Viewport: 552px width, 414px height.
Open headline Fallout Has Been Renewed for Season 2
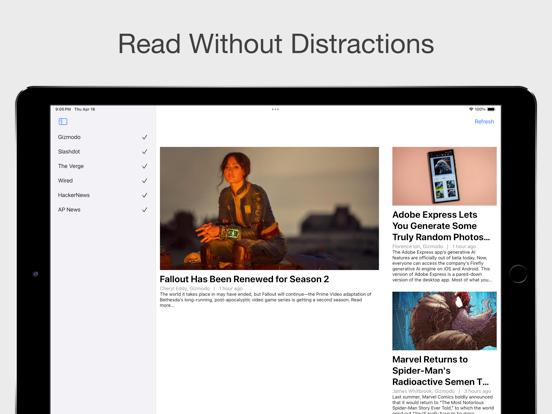[x=244, y=279]
